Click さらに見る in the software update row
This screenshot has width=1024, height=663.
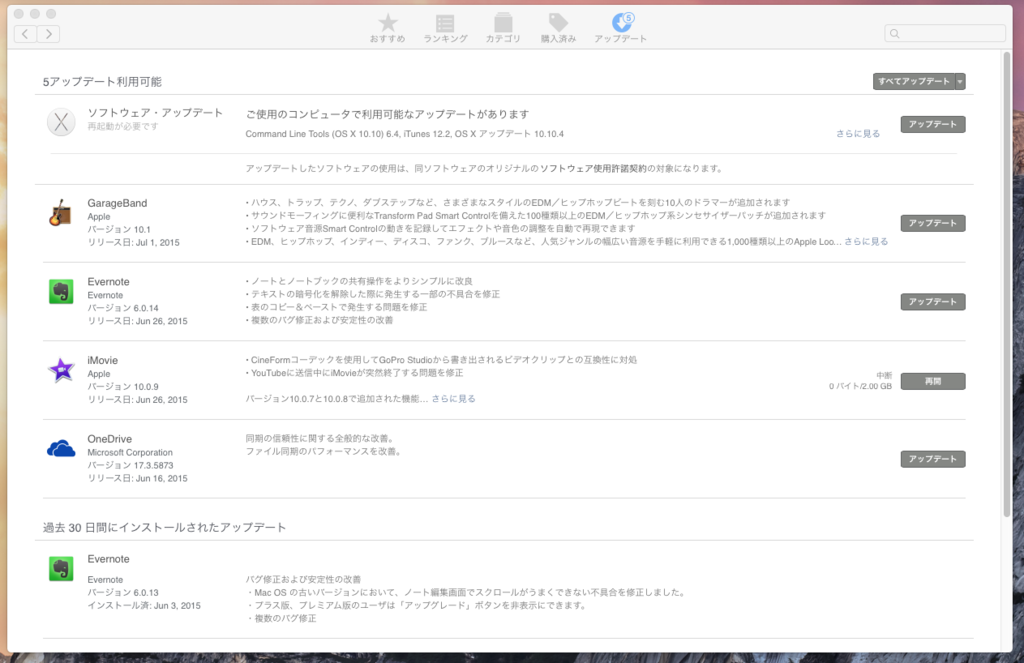[858, 134]
